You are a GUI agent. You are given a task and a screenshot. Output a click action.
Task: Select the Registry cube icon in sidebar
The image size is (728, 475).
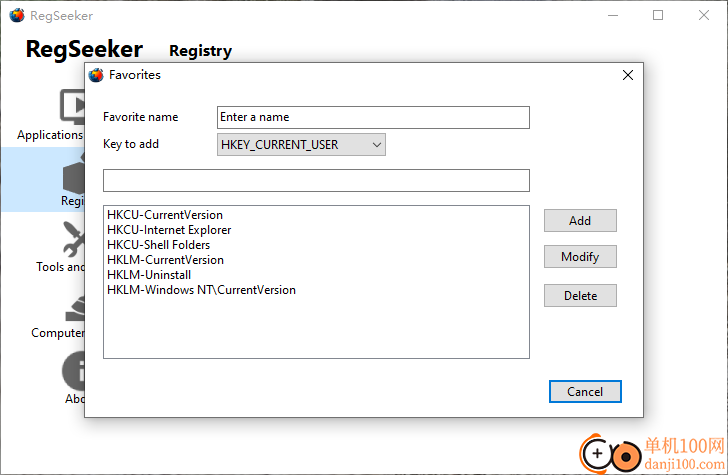tap(74, 174)
